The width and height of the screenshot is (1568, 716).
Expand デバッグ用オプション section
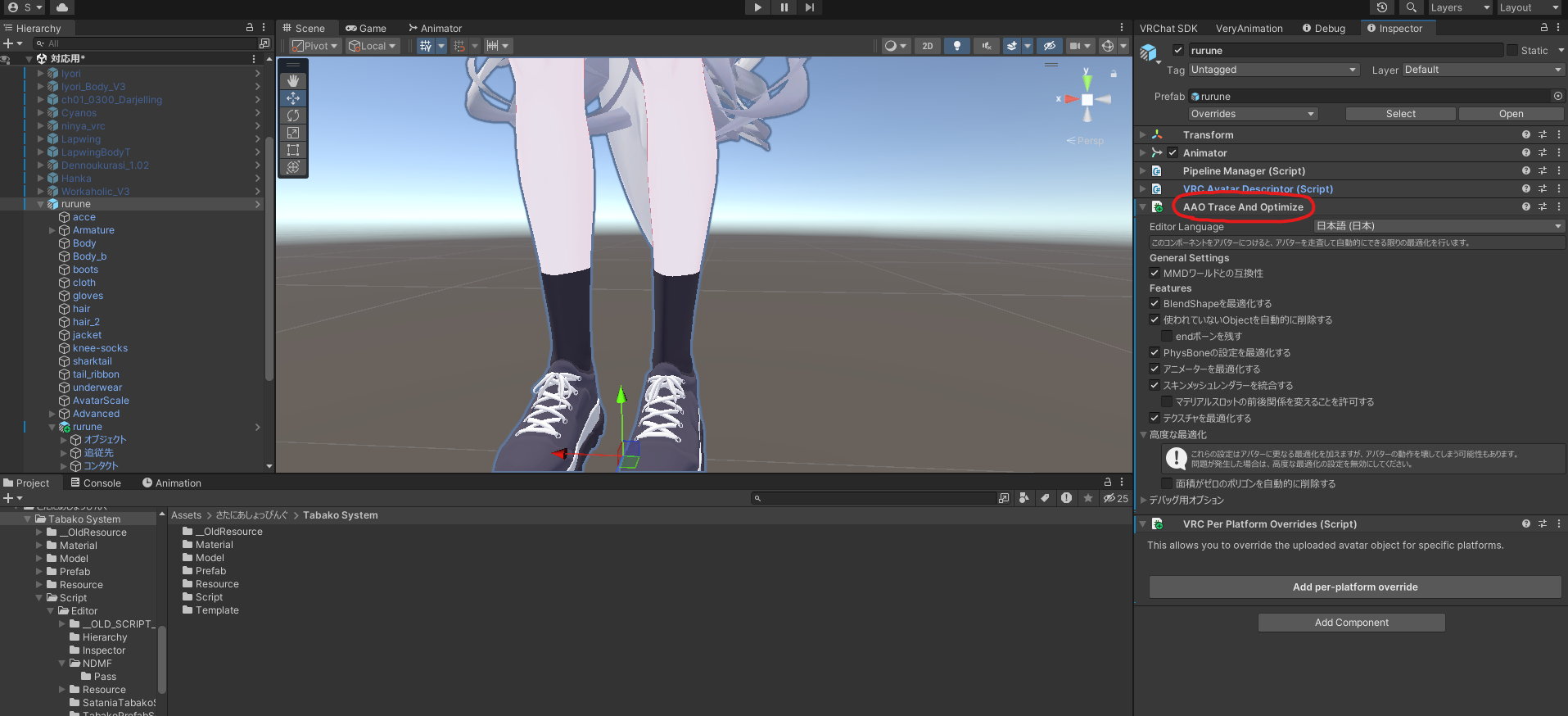[x=1143, y=500]
